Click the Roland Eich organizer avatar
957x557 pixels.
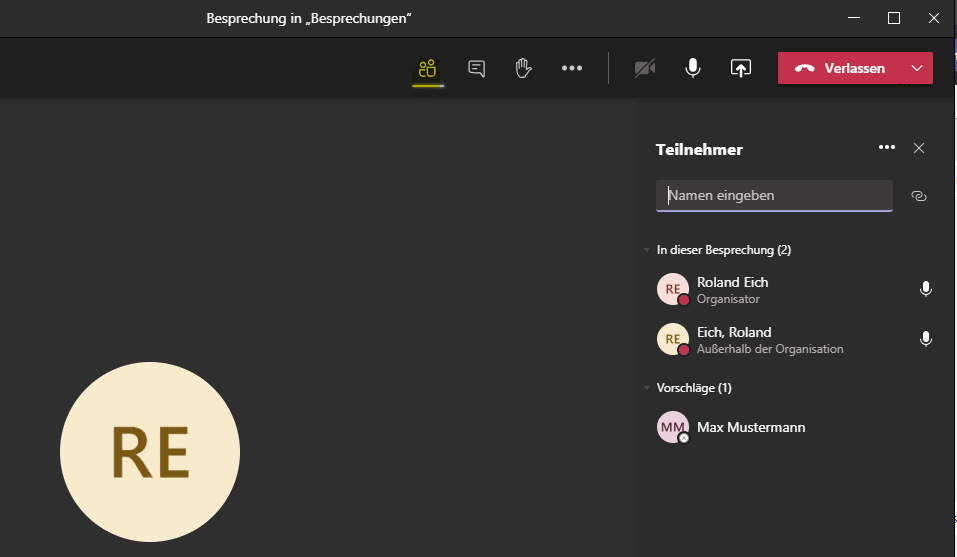click(x=673, y=289)
